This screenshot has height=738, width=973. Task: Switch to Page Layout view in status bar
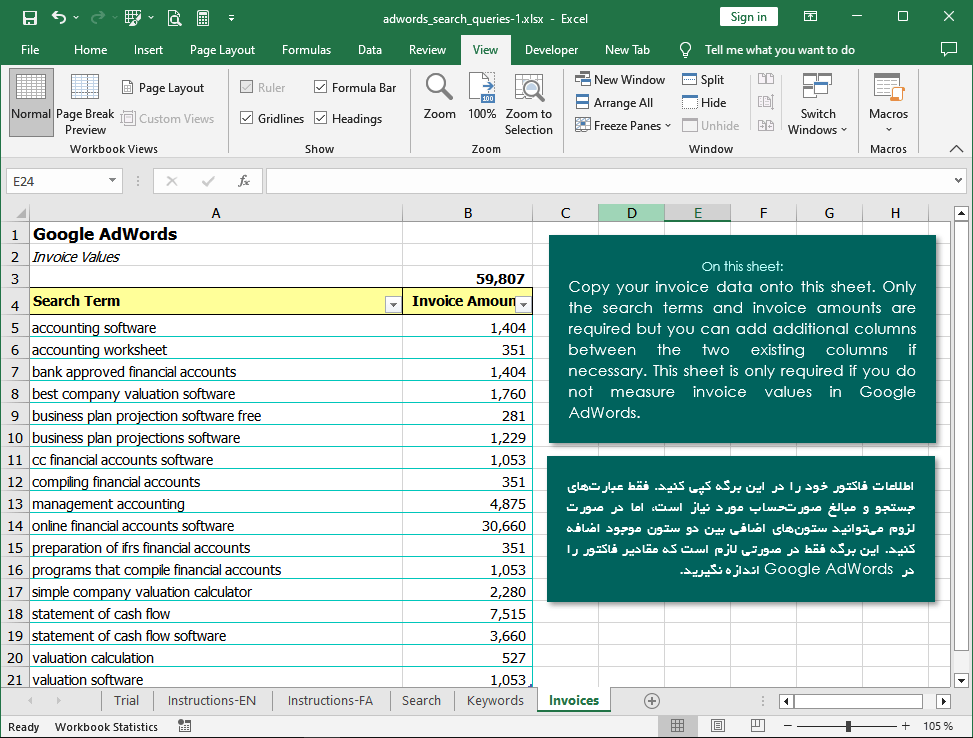tap(718, 726)
